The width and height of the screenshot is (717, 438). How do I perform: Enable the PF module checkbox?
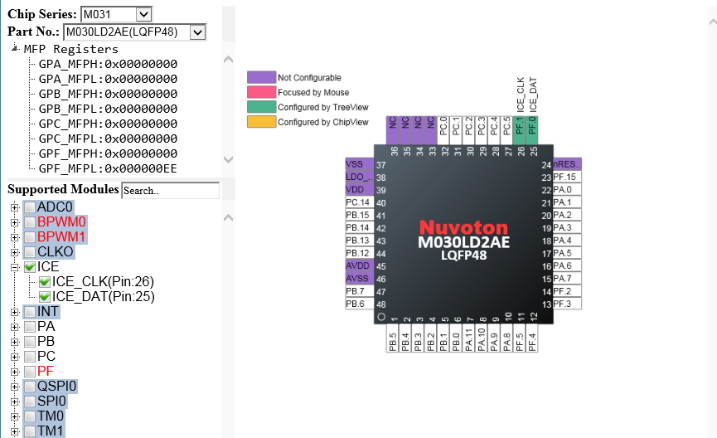[30, 372]
